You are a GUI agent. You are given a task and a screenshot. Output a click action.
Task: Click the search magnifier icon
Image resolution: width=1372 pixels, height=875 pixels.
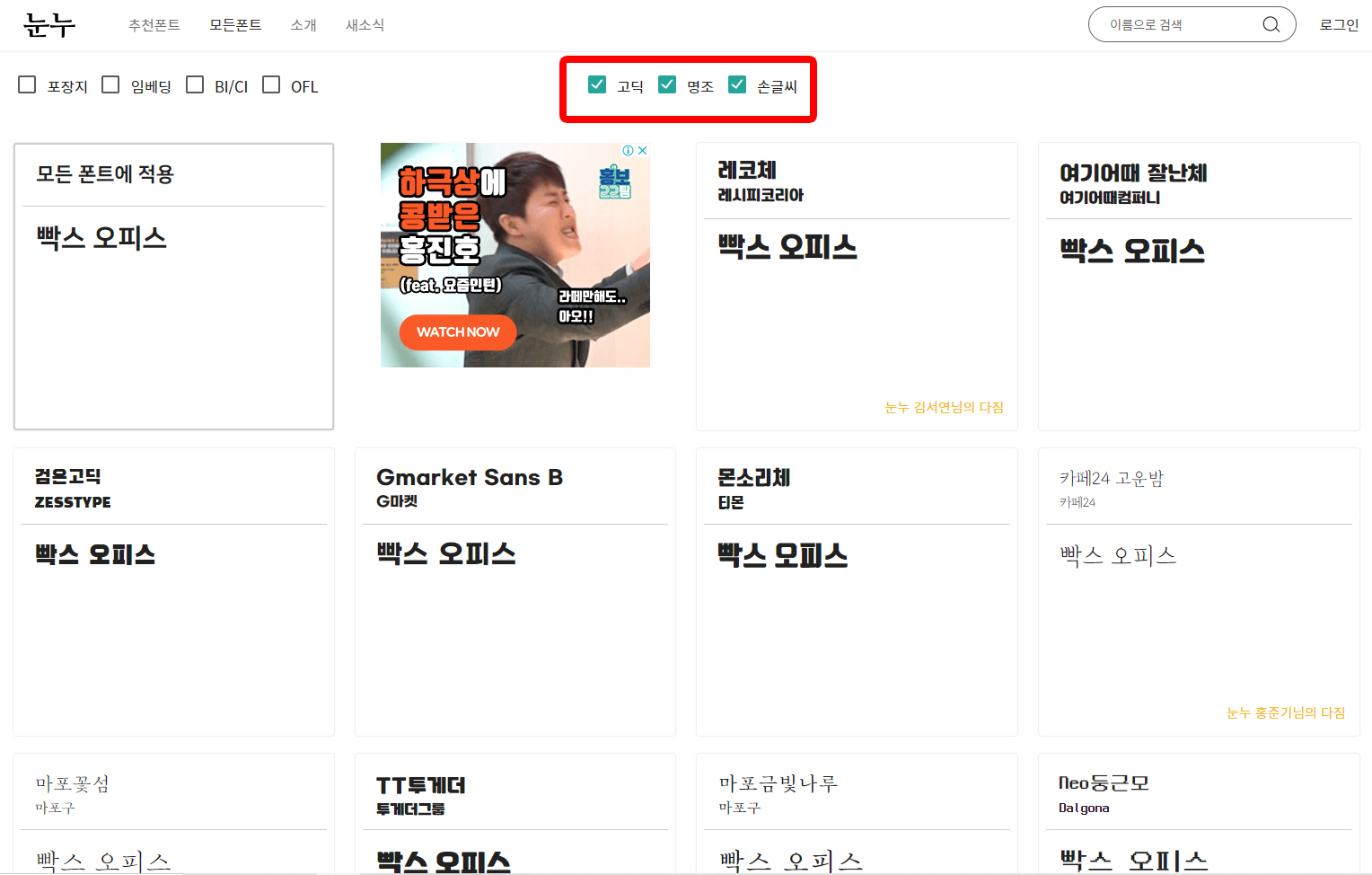(1271, 24)
